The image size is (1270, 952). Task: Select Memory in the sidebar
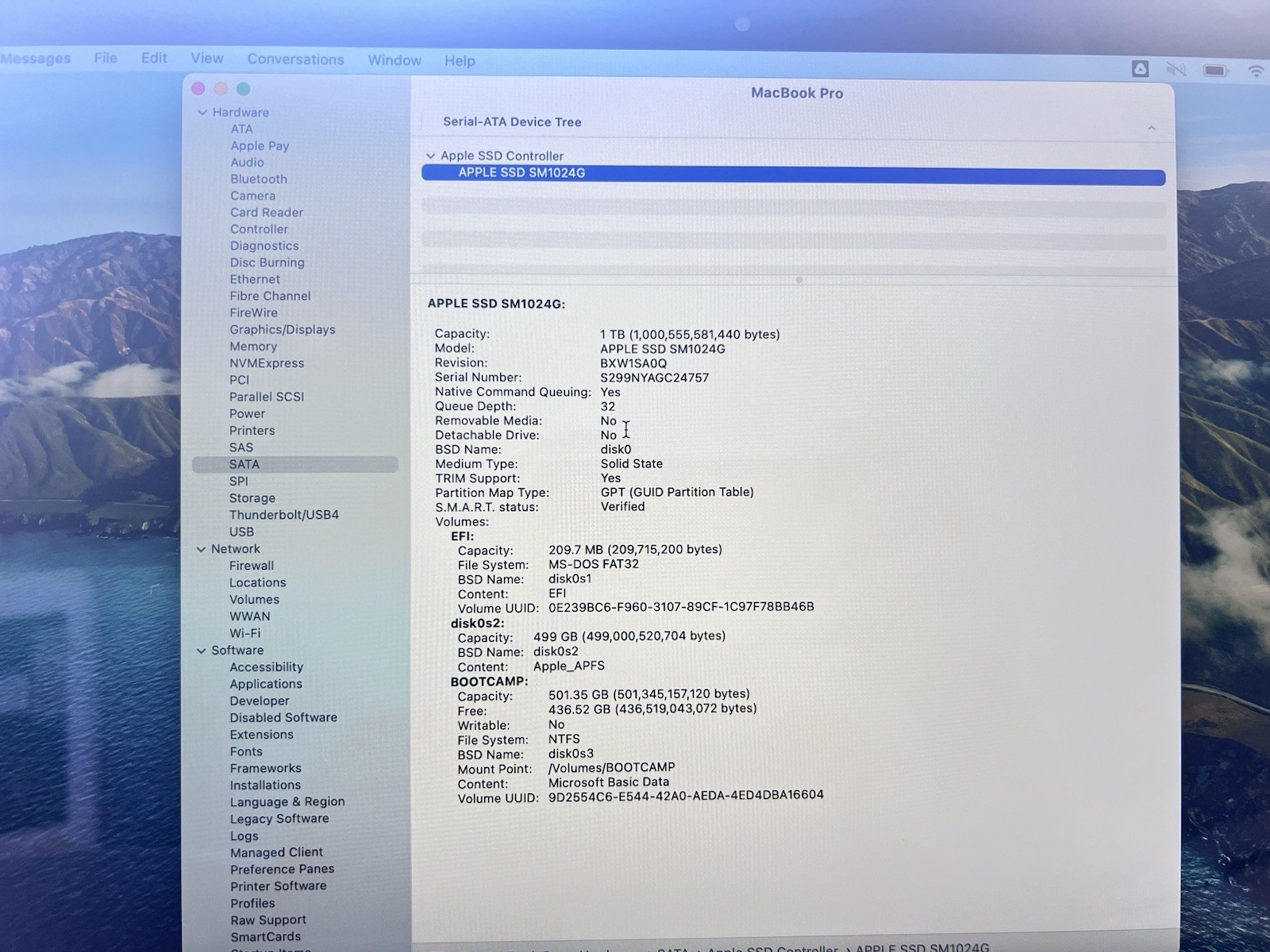[x=253, y=347]
